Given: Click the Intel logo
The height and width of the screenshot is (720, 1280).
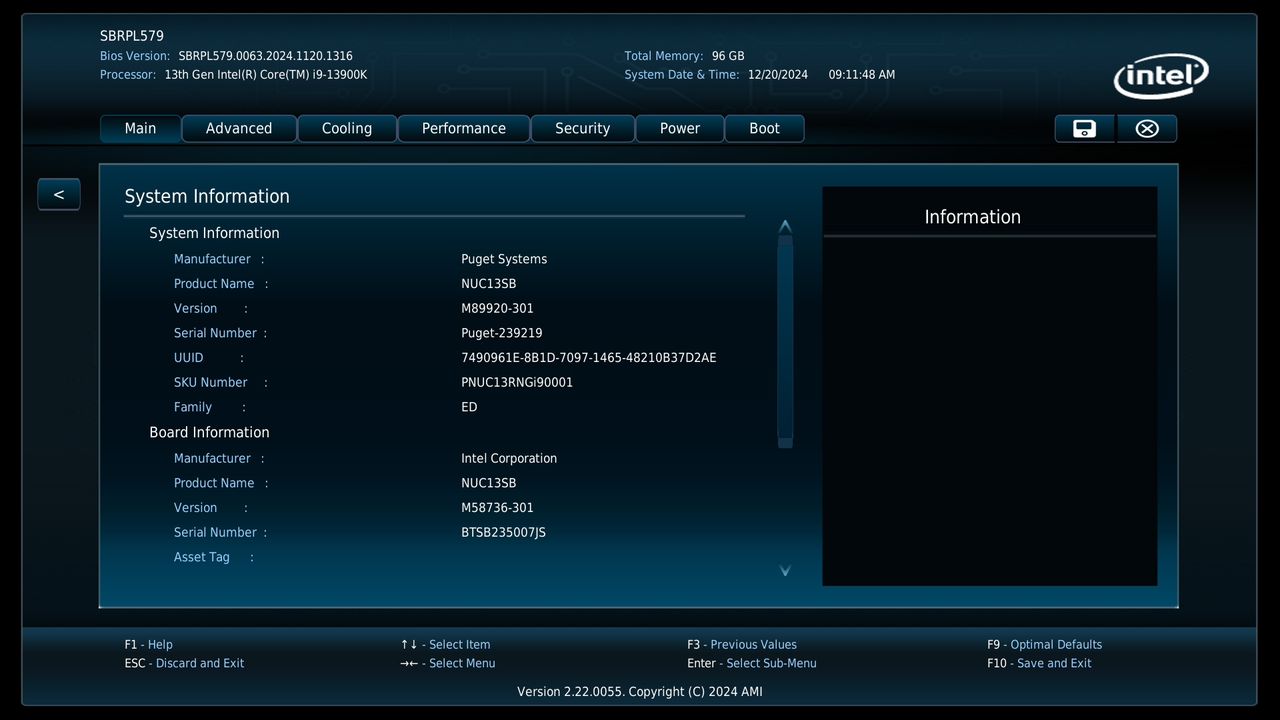Looking at the screenshot, I should point(1161,76).
